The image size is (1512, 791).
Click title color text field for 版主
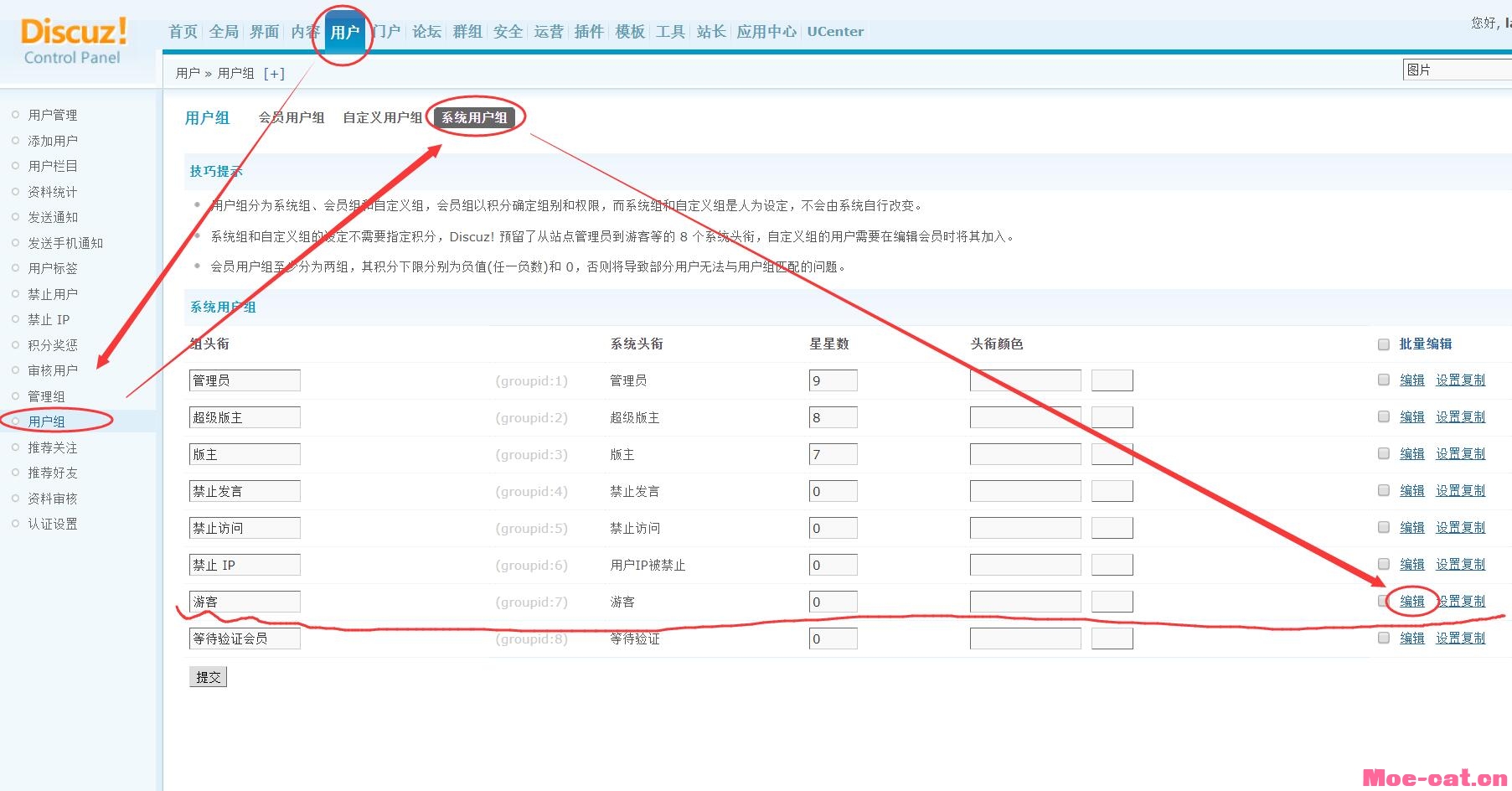click(x=1025, y=454)
